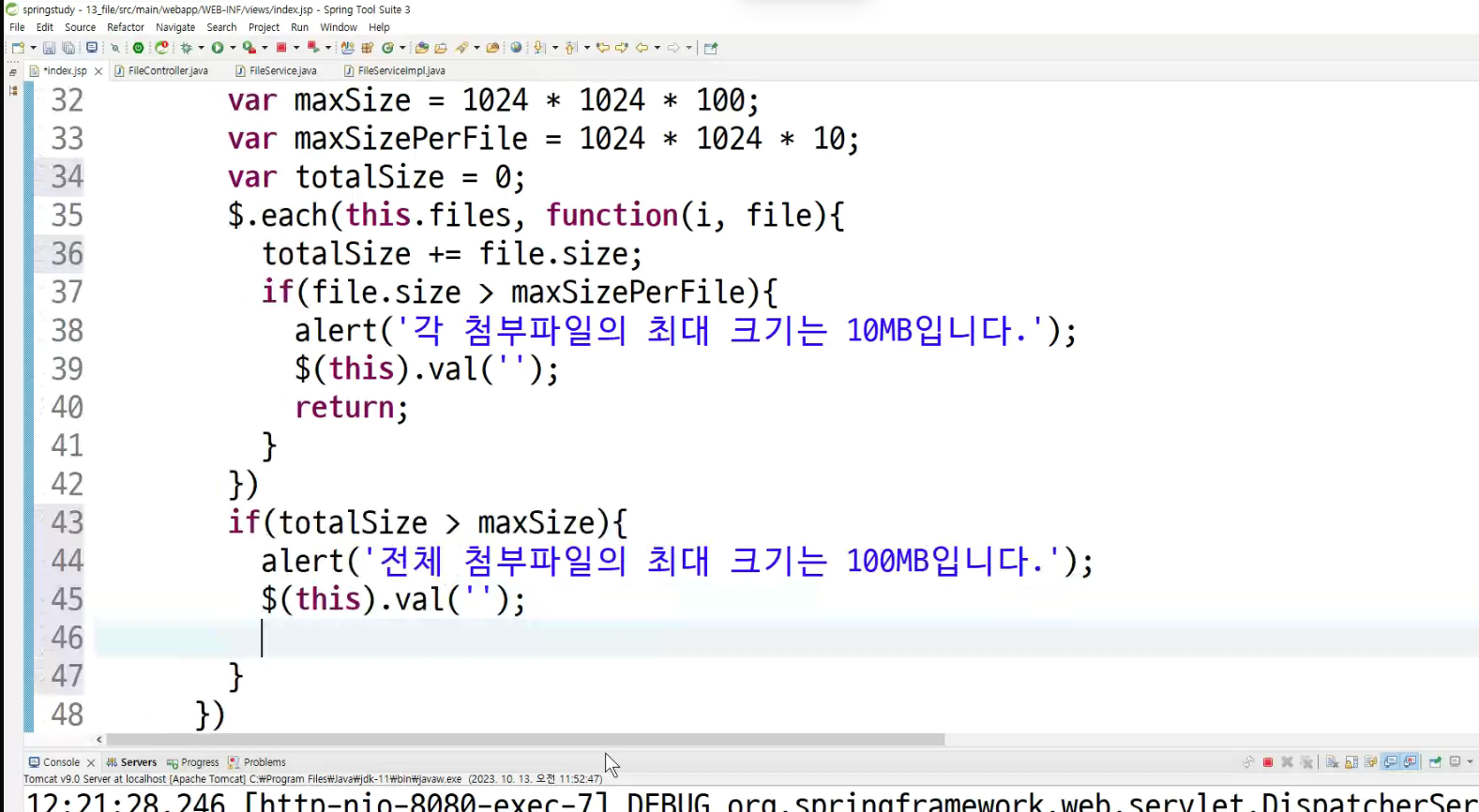Click the red Stop square toolbar icon
Screen dimensions: 1479x812
pos(280,48)
